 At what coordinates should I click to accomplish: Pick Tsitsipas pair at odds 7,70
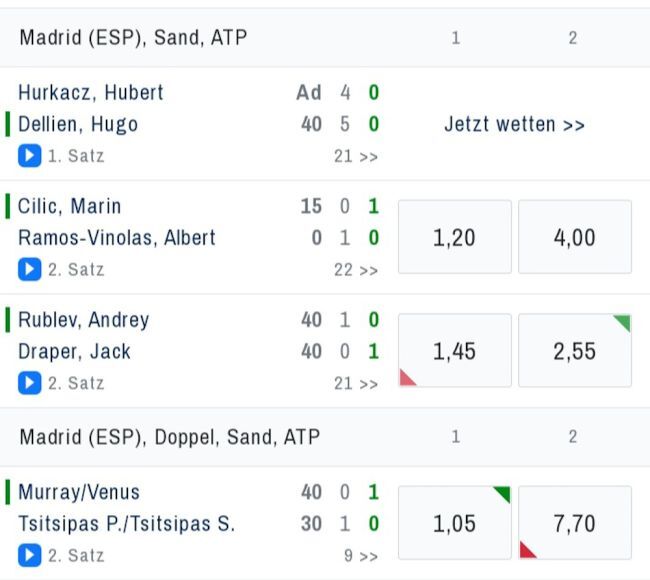(574, 523)
